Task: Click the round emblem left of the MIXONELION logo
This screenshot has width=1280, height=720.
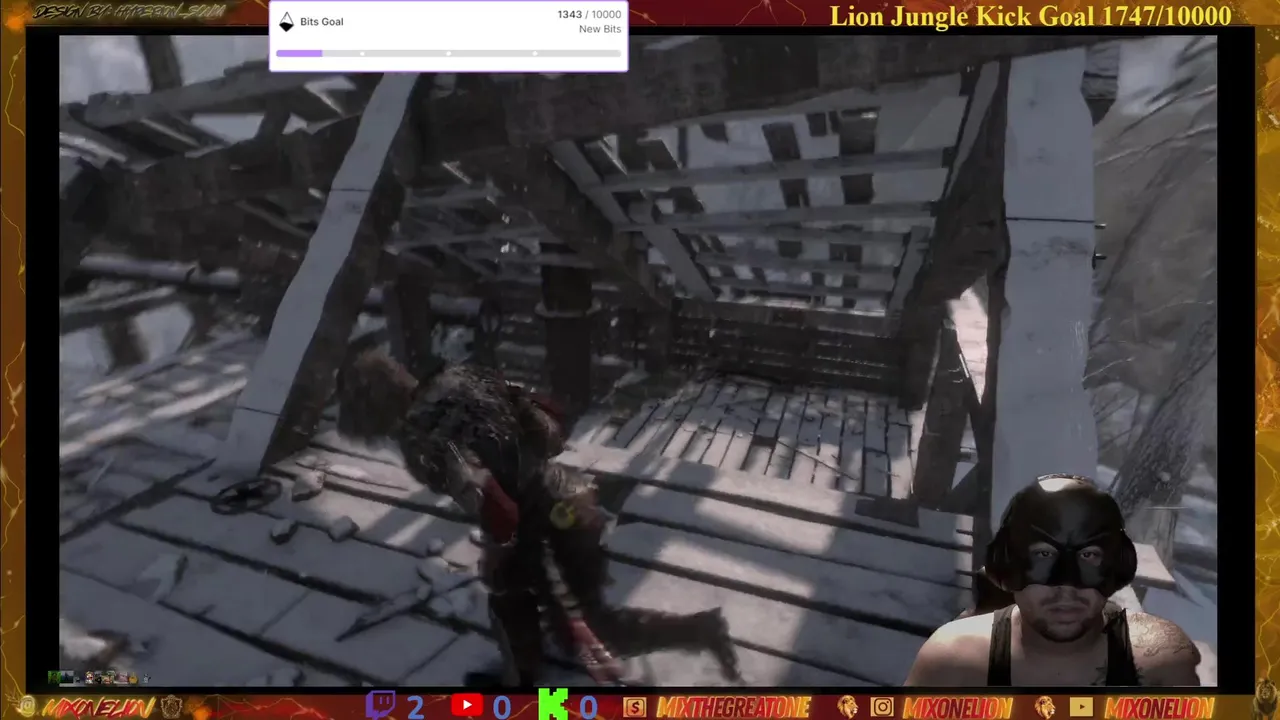Action: [26, 708]
